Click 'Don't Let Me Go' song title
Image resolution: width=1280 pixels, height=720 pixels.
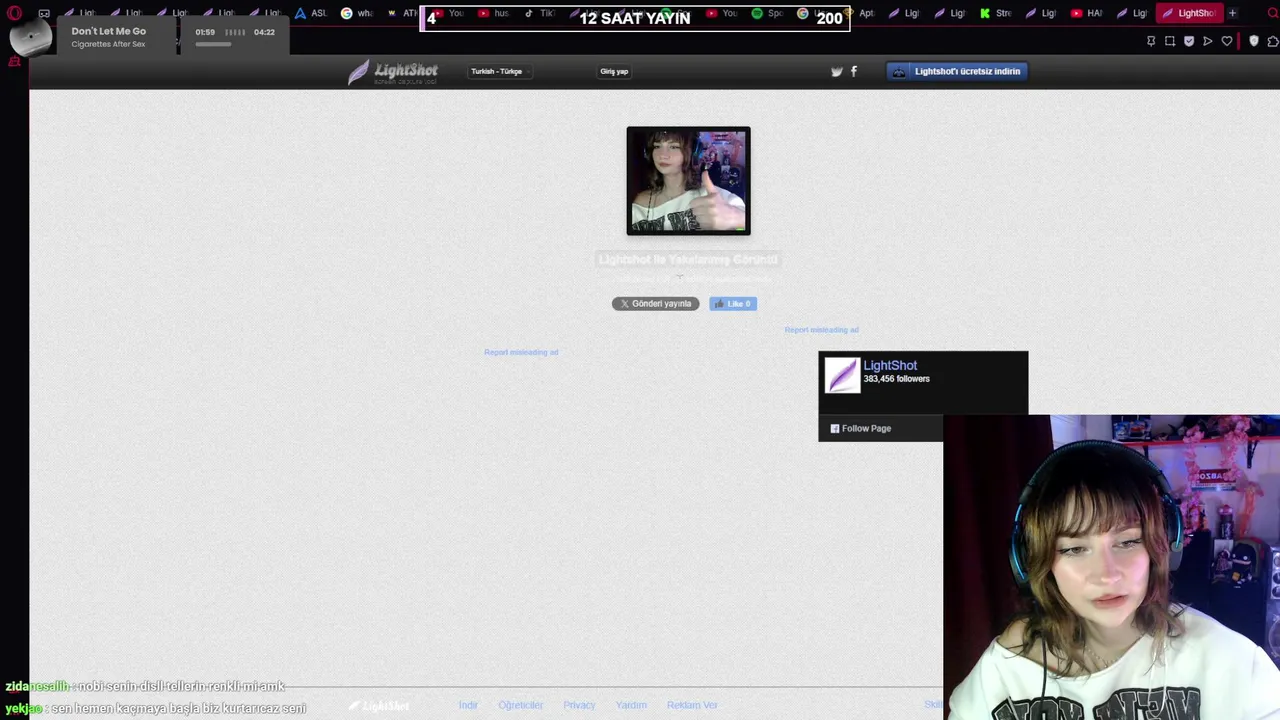coord(108,31)
